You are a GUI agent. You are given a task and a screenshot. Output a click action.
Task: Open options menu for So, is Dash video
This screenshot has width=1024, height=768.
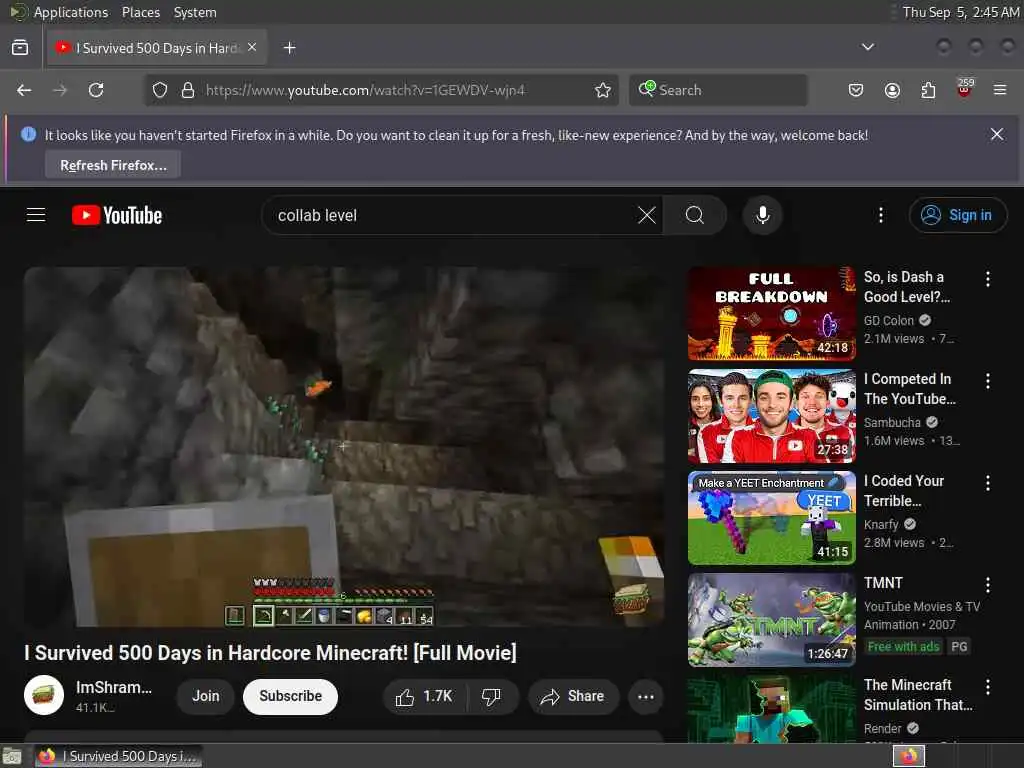[x=987, y=279]
